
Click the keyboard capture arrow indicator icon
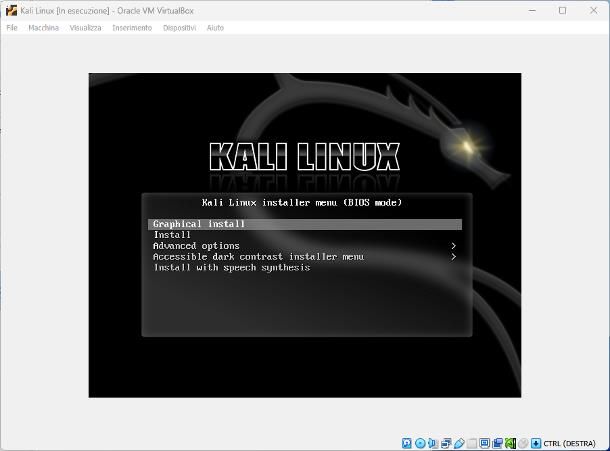point(536,443)
